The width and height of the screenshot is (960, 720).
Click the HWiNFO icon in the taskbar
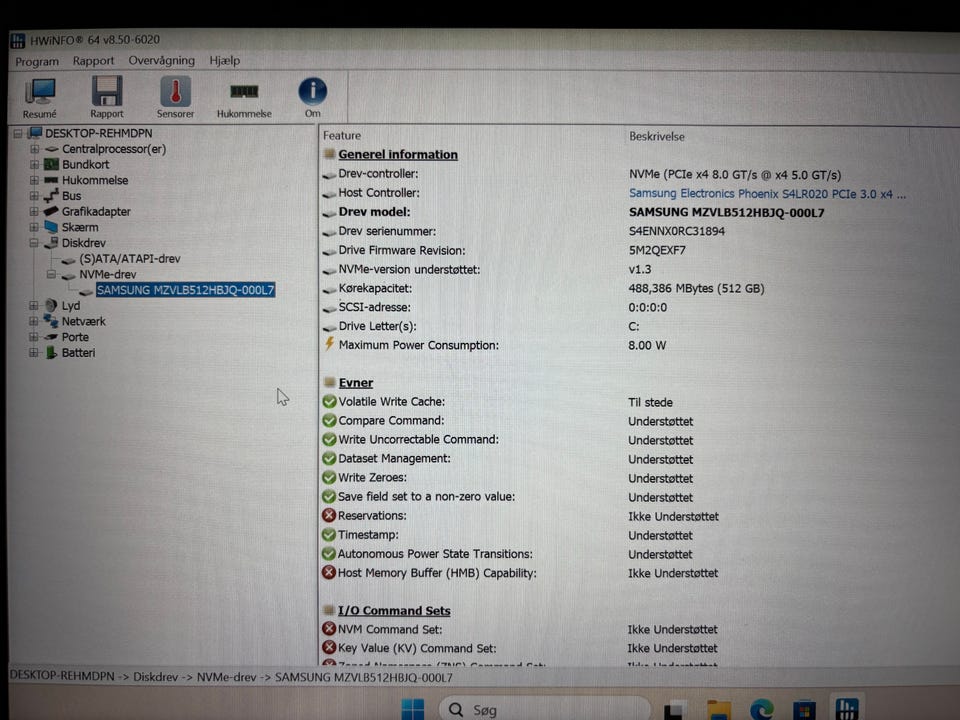click(x=847, y=709)
